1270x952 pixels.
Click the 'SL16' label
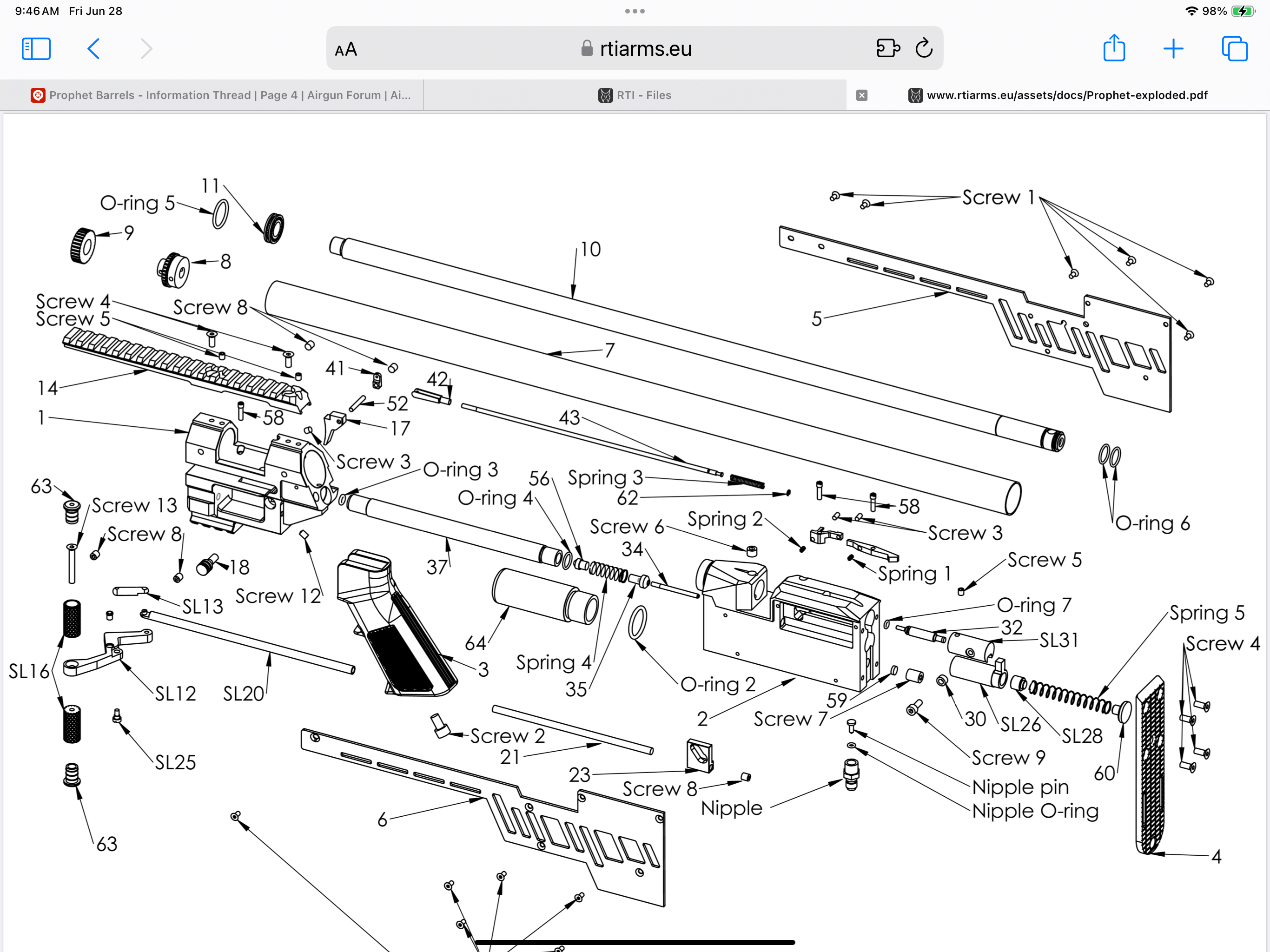pyautogui.click(x=29, y=671)
